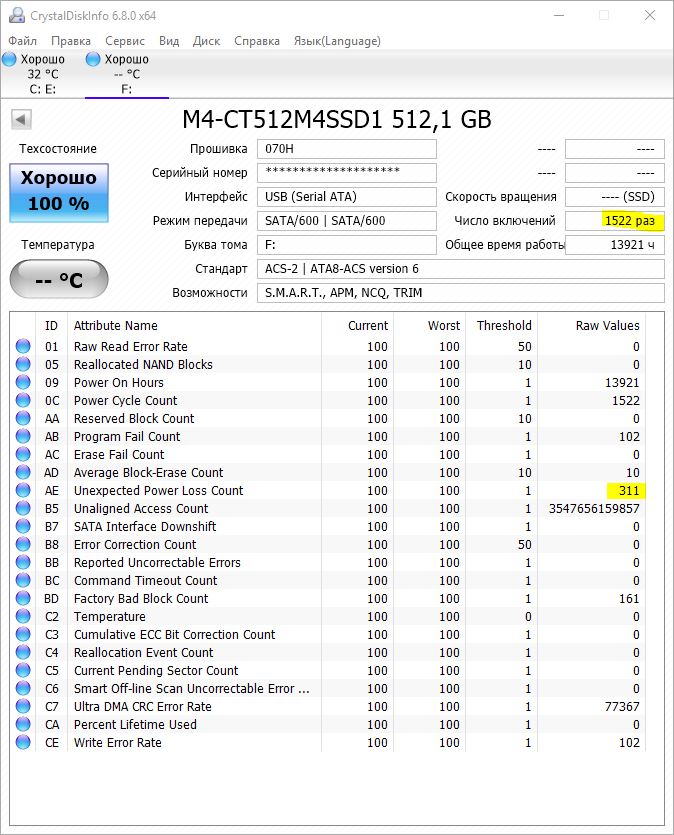Screen dimensions: 674x835
Task: Open the Файл menu
Action: (22, 41)
